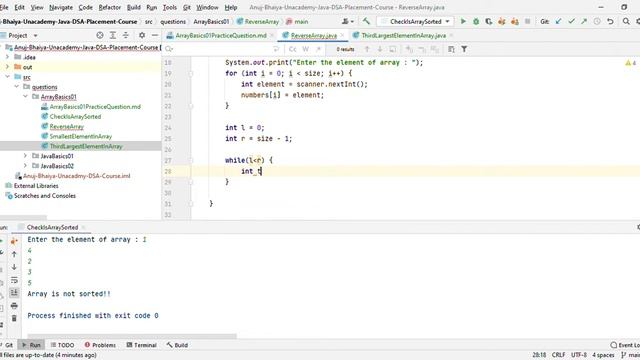Toggle Match Case in search bar

[x=292, y=49]
